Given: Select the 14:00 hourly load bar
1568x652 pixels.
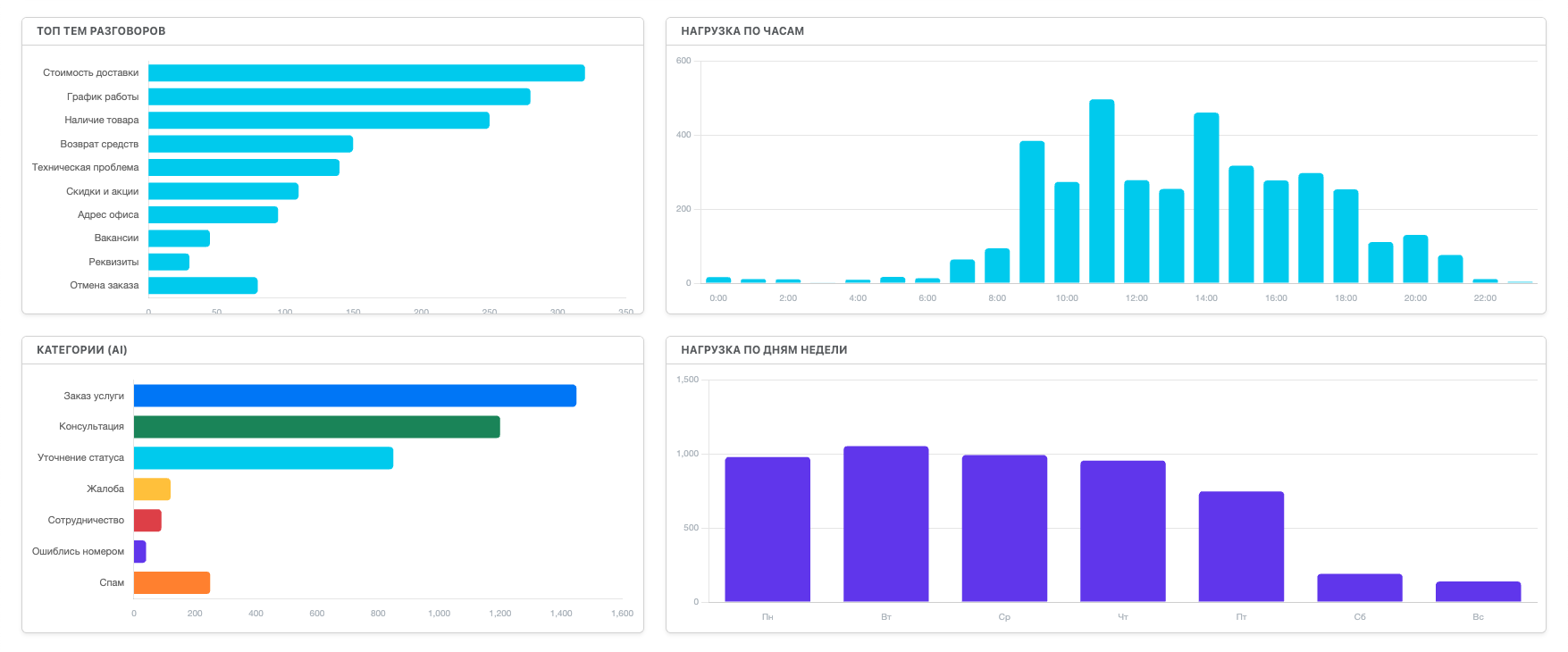Looking at the screenshot, I should click(x=1206, y=197).
